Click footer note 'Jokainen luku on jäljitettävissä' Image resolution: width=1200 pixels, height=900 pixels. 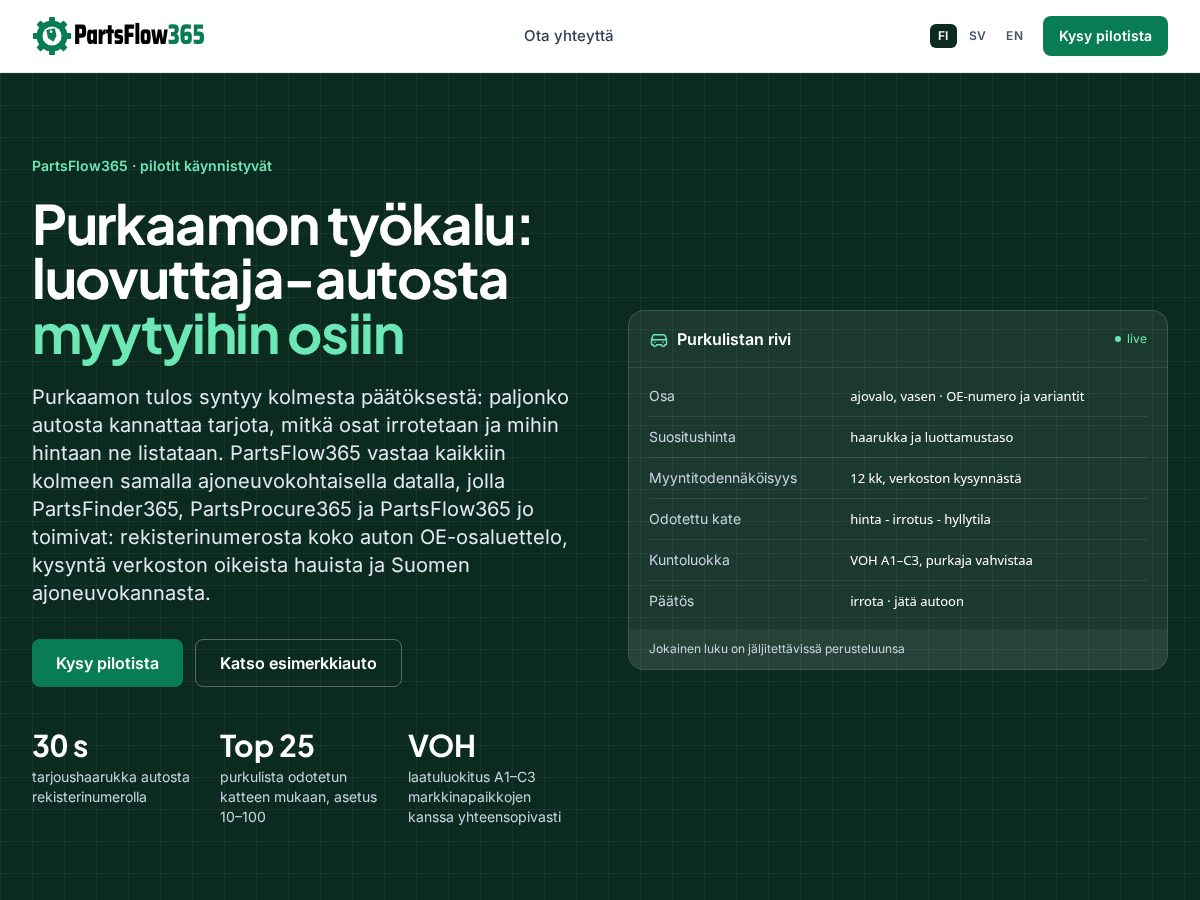[x=777, y=648]
